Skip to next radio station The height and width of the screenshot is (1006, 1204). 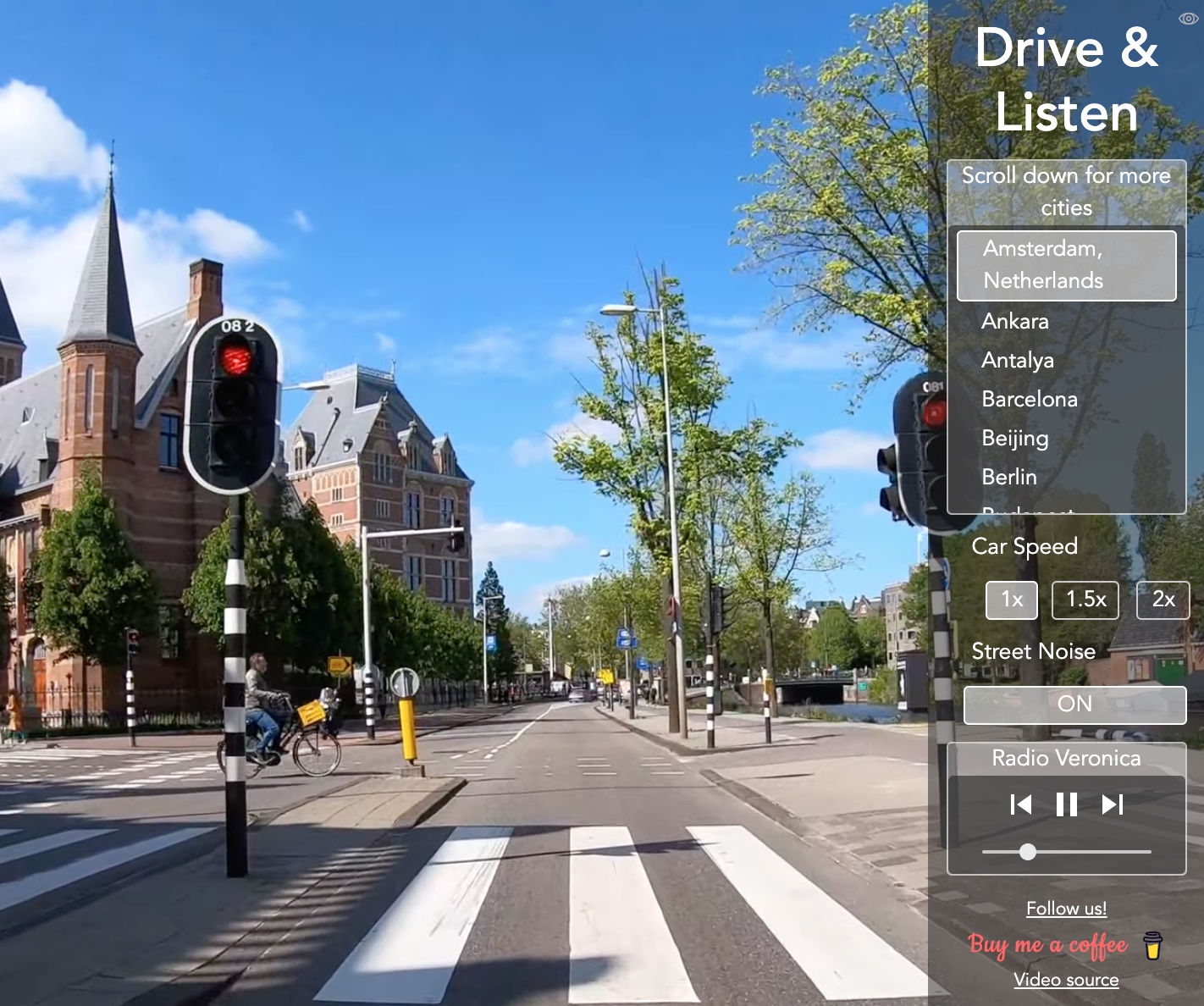pos(1113,804)
